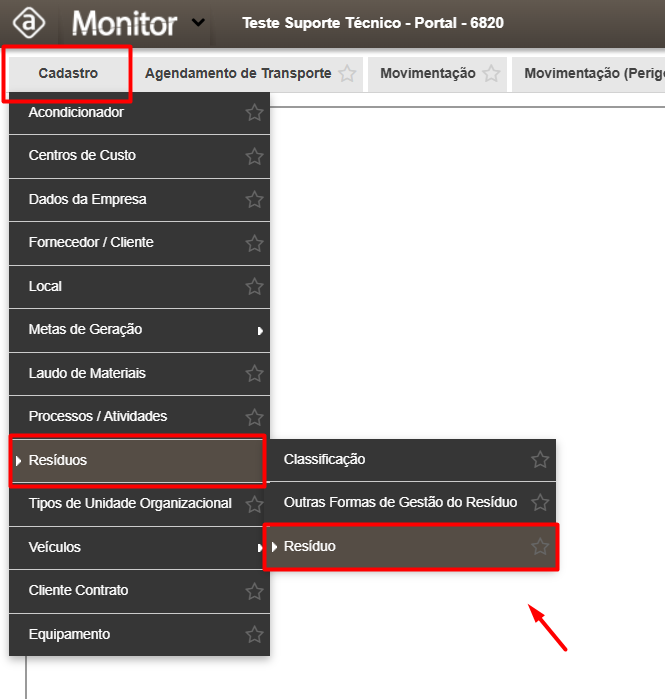Toggle favorite star for Equipamento
This screenshot has width=665, height=699.
click(x=254, y=635)
